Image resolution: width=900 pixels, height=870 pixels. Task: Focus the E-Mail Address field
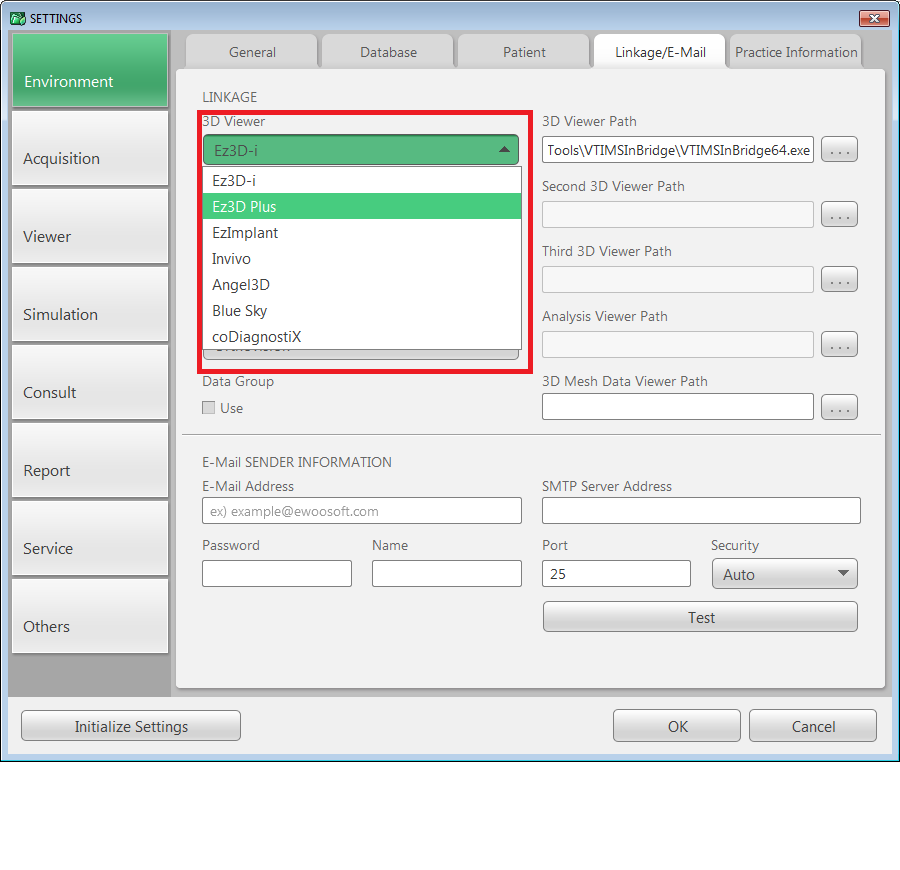[x=362, y=511]
